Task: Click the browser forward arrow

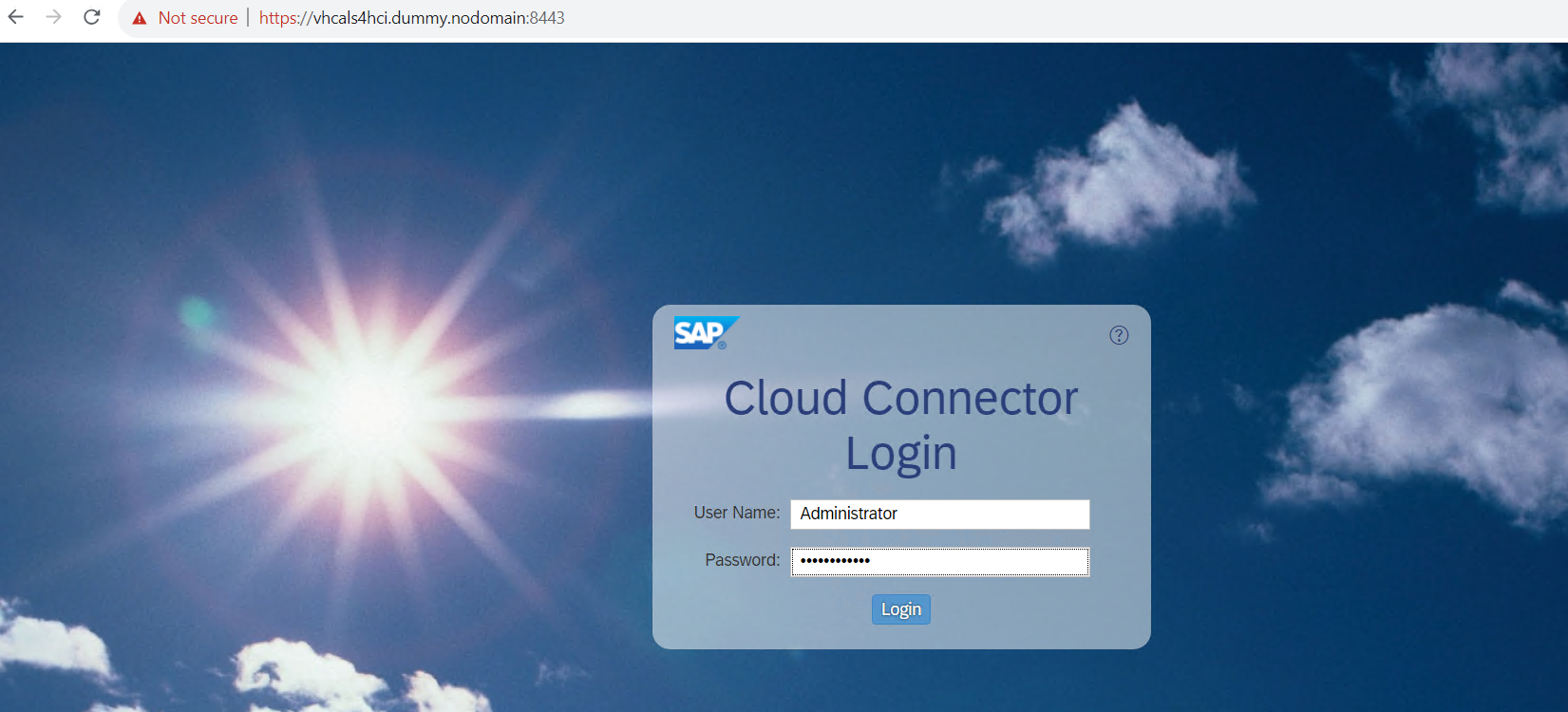Action: [x=54, y=17]
